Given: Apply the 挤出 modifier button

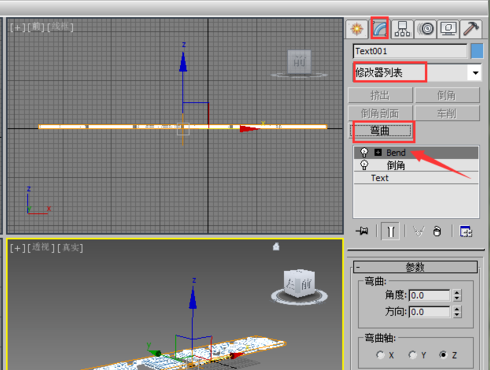Looking at the screenshot, I should 380,95.
